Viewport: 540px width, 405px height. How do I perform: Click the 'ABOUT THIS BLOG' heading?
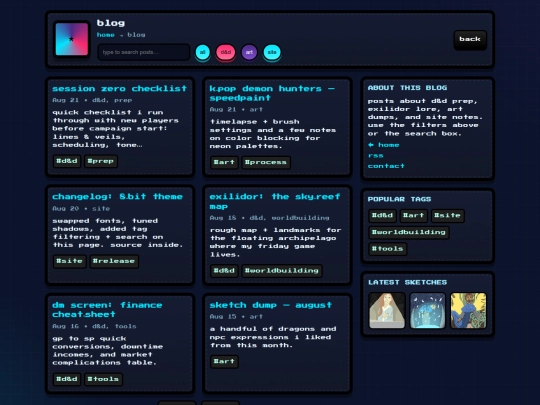(407, 88)
